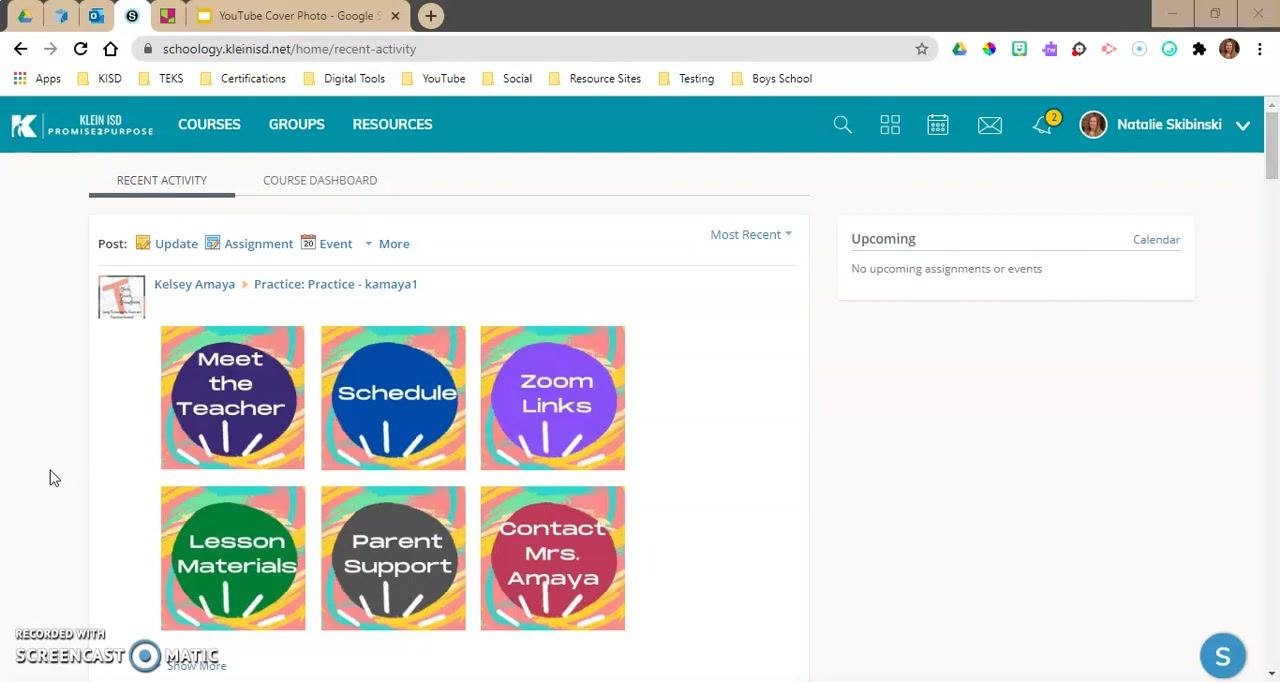Screen dimensions: 1280x682
Task: Open the TEKS bookmarks folder
Action: 161,78
